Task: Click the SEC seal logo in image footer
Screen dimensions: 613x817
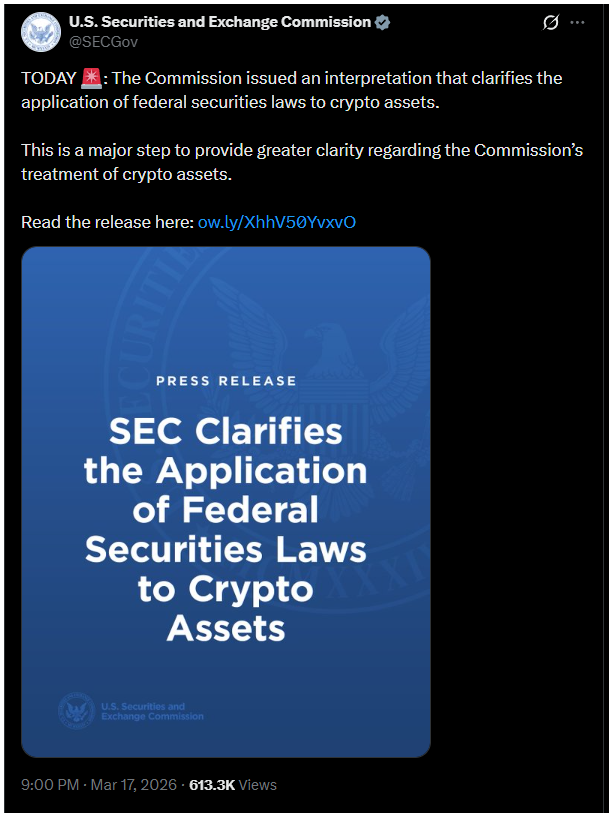Action: pyautogui.click(x=76, y=710)
